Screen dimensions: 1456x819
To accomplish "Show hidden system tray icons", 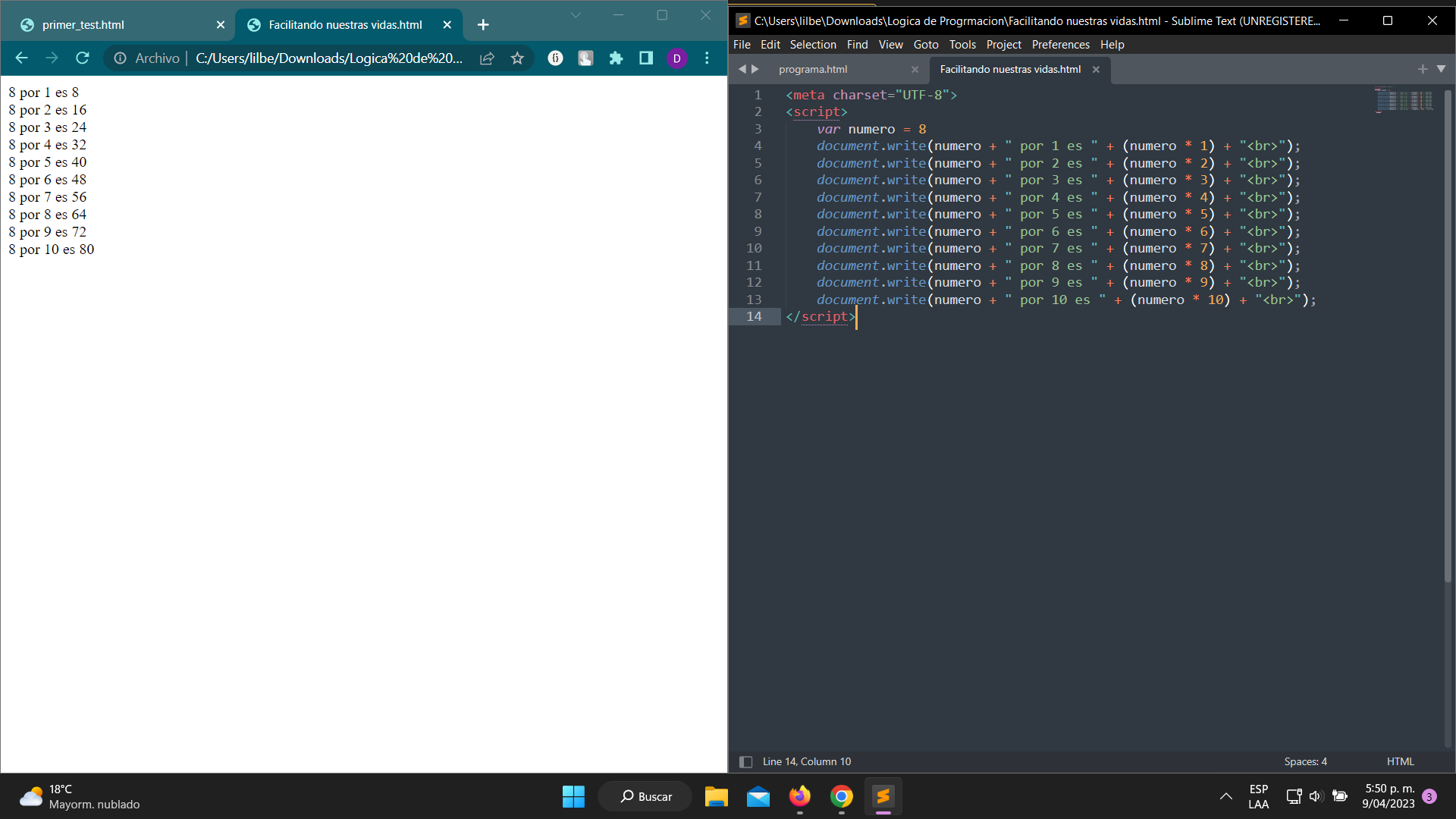I will pyautogui.click(x=1225, y=796).
